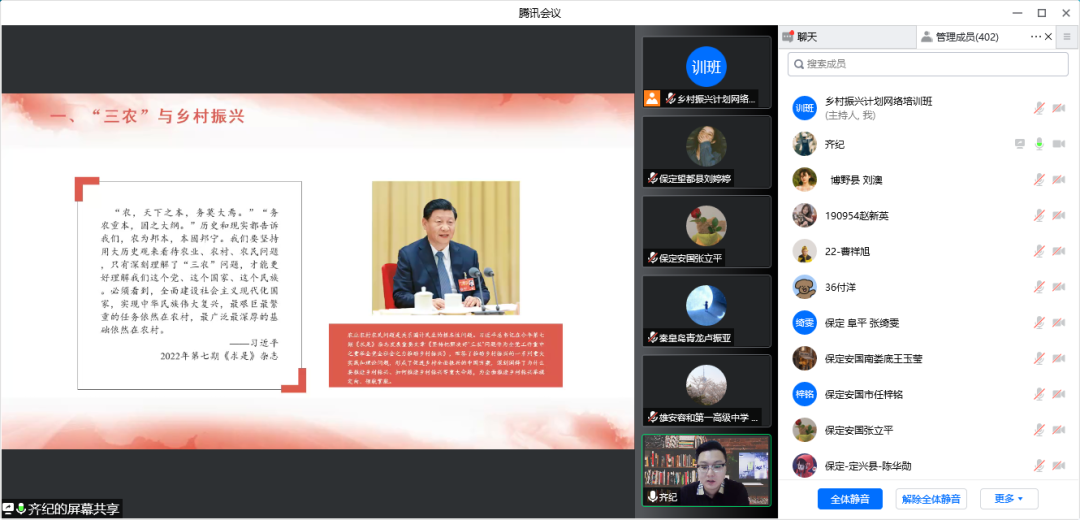This screenshot has width=1080, height=520.
Task: Select 保定 阜平 张绮雯 in member list
Action: [861, 323]
